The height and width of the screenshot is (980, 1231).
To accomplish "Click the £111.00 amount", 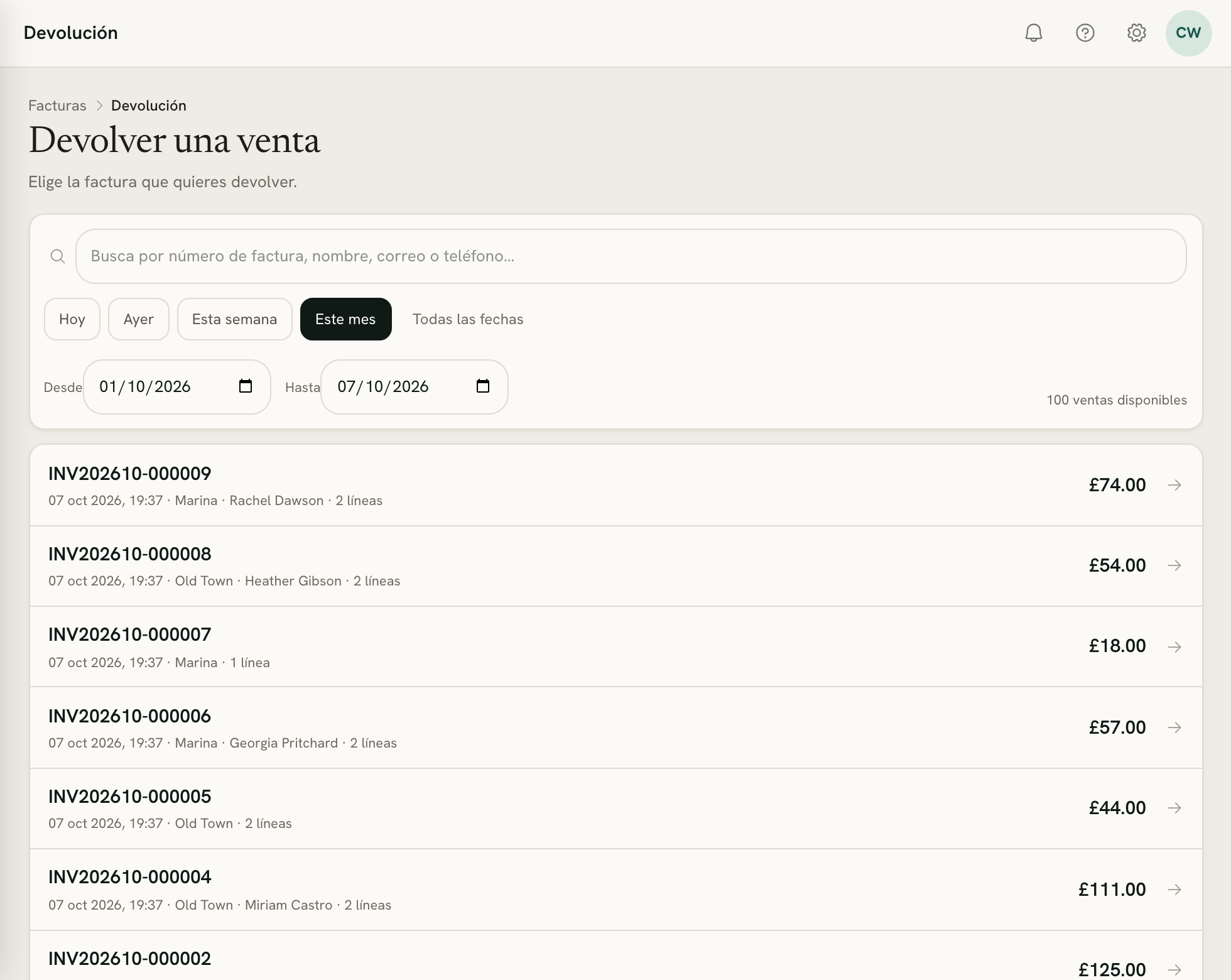I will (1112, 890).
